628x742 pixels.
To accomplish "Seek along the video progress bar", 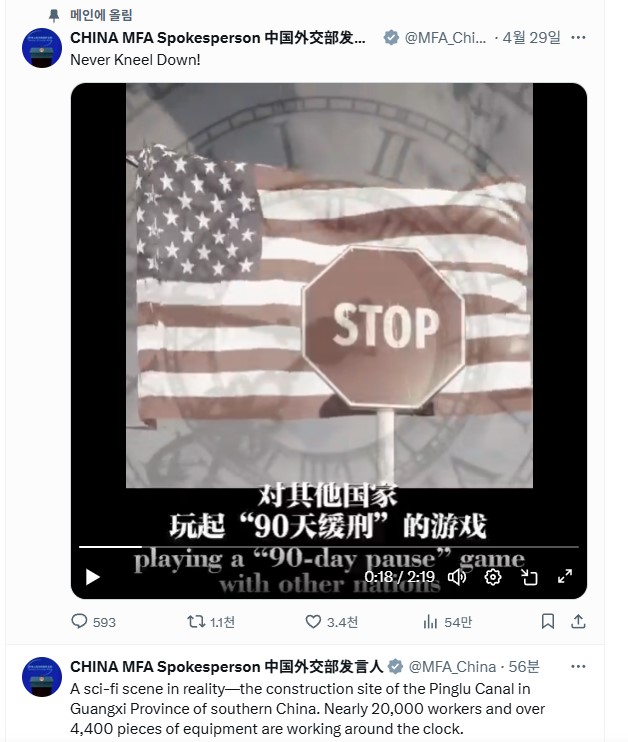I will (328, 547).
